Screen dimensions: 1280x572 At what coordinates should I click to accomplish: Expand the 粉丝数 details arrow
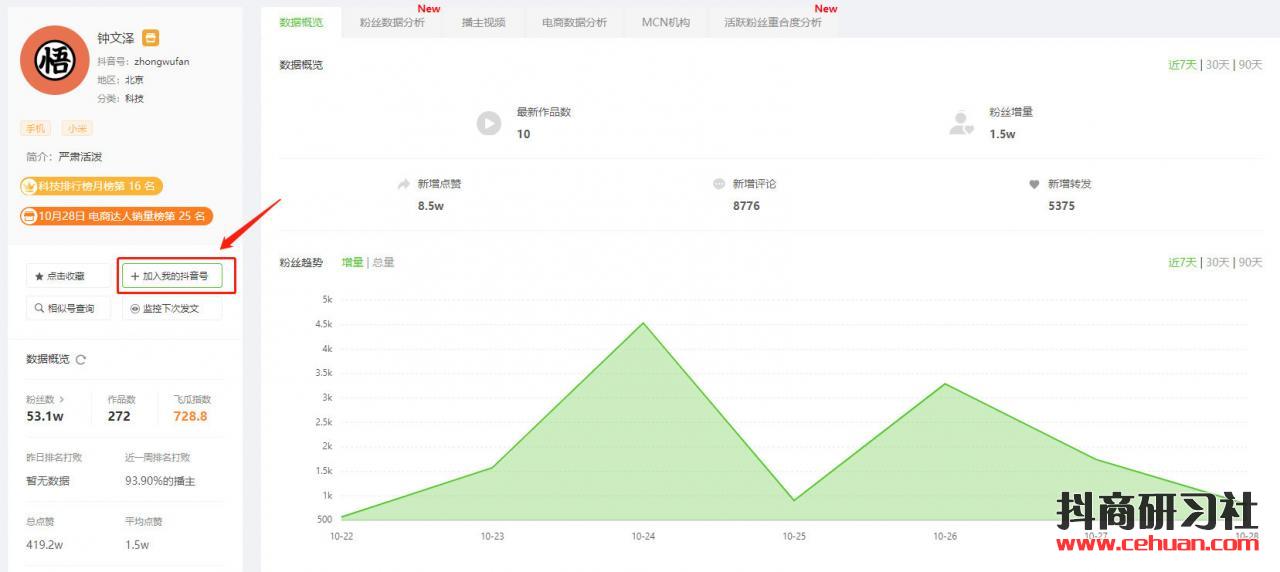62,399
